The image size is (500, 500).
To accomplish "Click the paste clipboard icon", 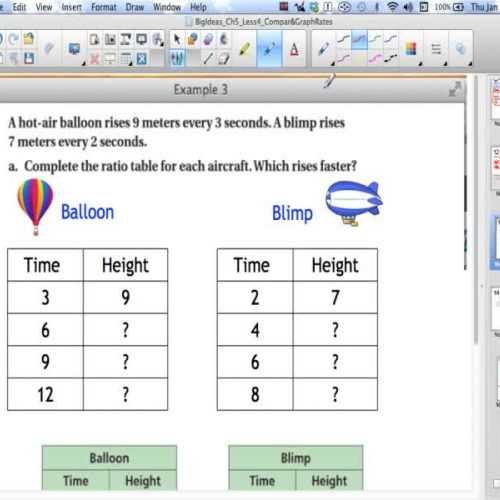I will (x=94, y=39).
